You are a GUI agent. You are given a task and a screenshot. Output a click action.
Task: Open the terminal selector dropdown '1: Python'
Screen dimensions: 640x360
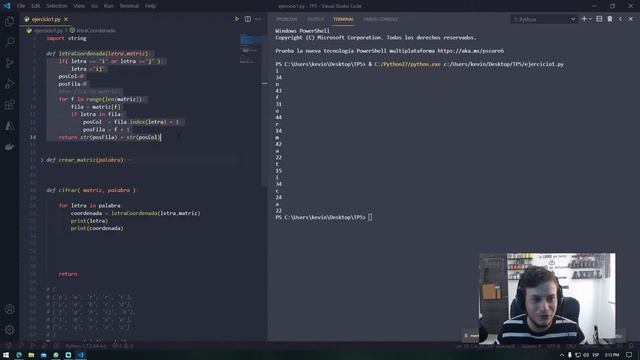(x=544, y=19)
